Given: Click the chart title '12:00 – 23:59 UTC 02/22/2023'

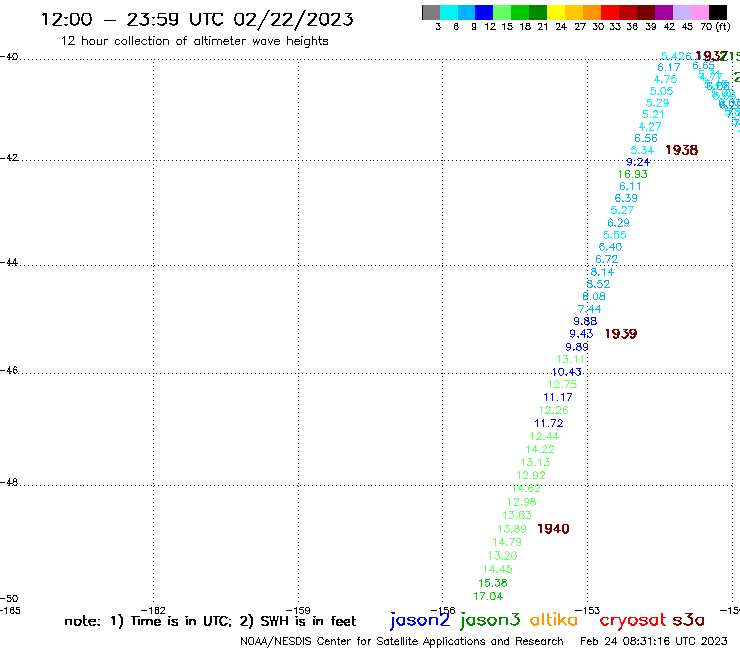Looking at the screenshot, I should [197, 19].
